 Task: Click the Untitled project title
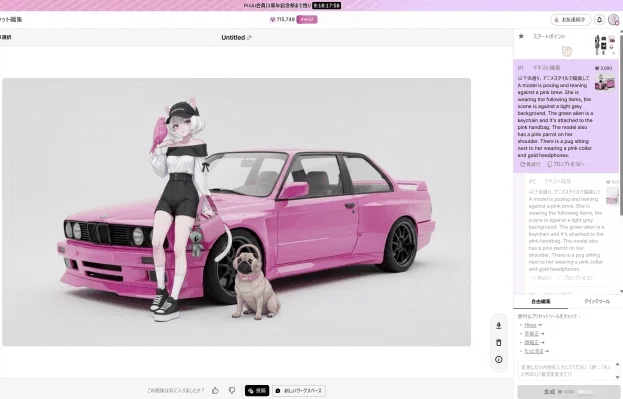(233, 38)
